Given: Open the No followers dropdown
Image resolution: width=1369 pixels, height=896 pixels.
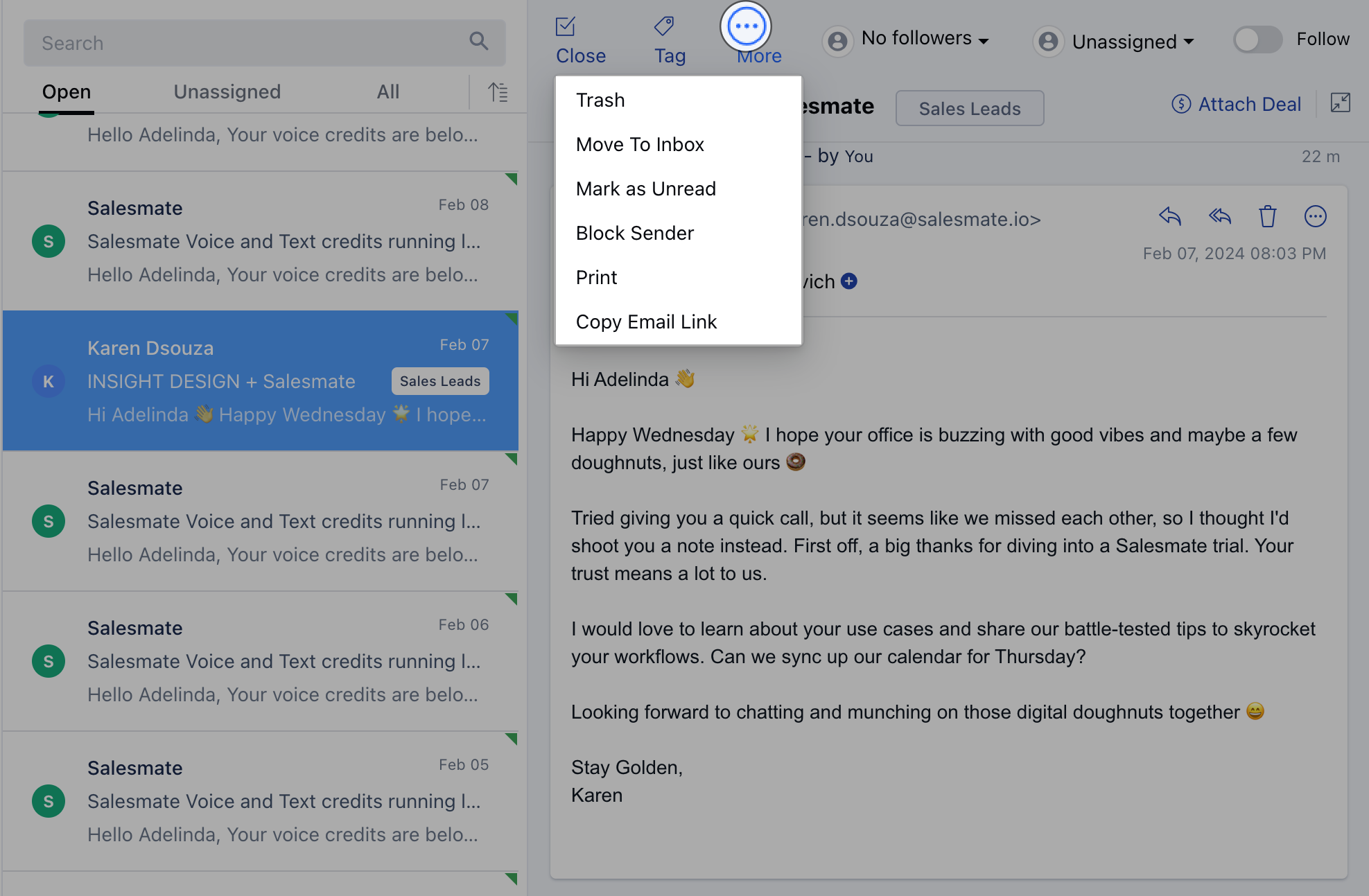Looking at the screenshot, I should coord(925,39).
